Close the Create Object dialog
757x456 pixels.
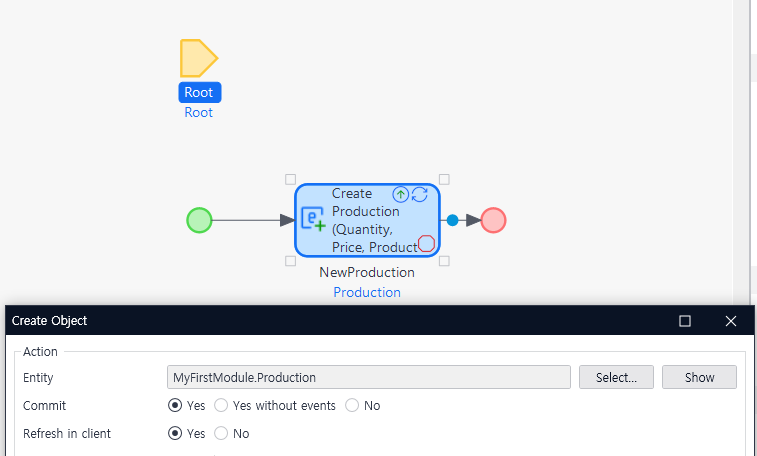[x=731, y=321]
